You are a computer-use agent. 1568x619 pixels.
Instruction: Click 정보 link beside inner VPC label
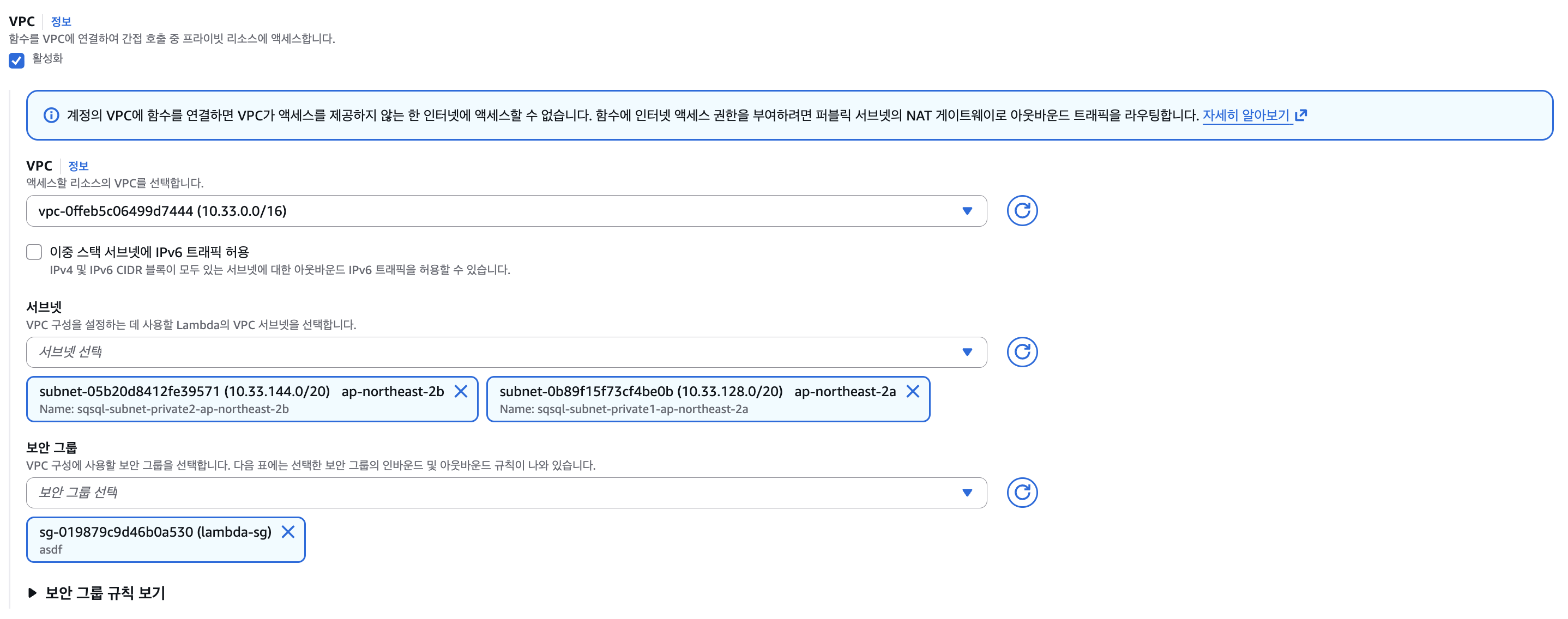[78, 166]
